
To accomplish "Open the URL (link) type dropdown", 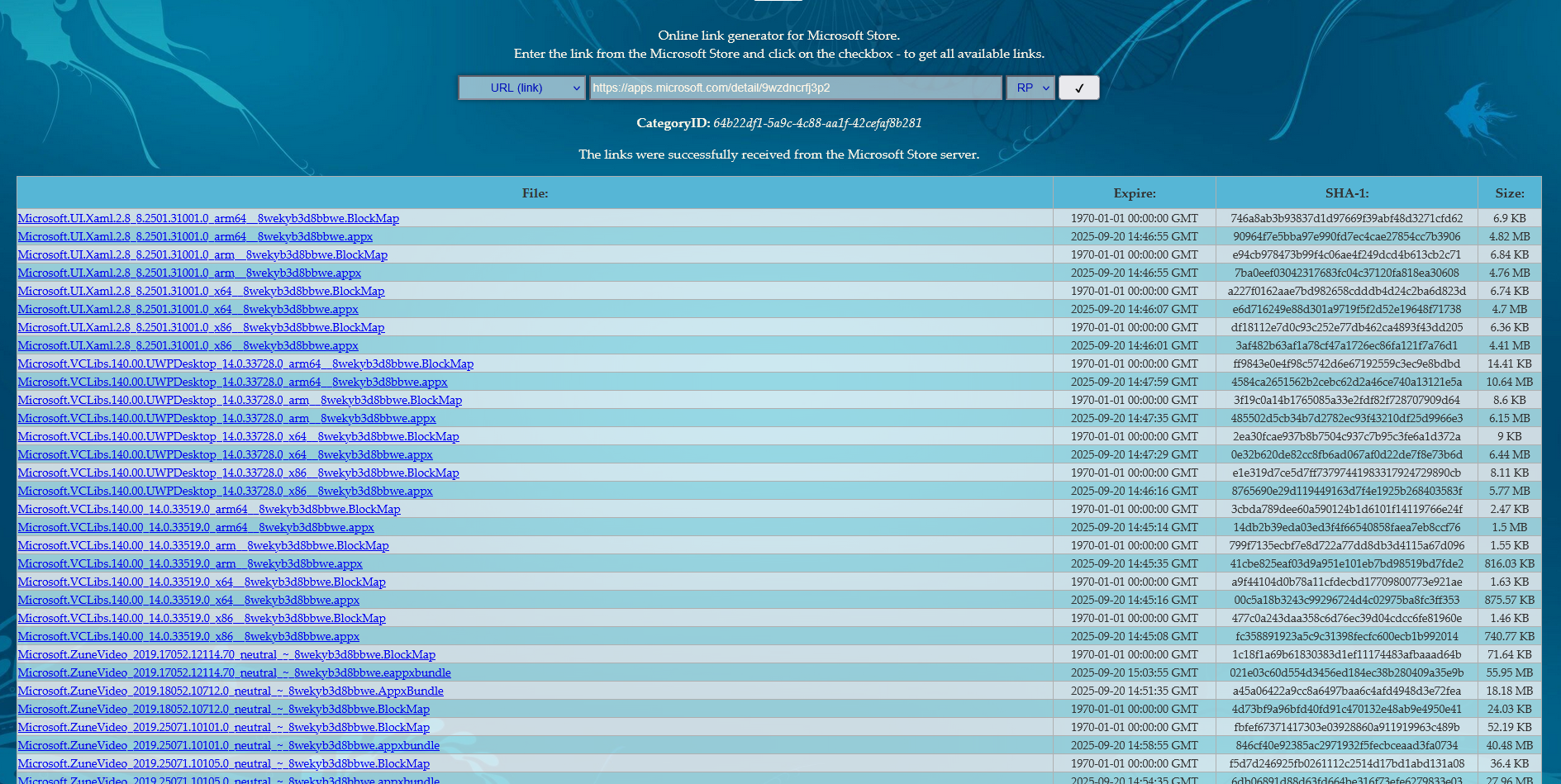I will pos(522,88).
